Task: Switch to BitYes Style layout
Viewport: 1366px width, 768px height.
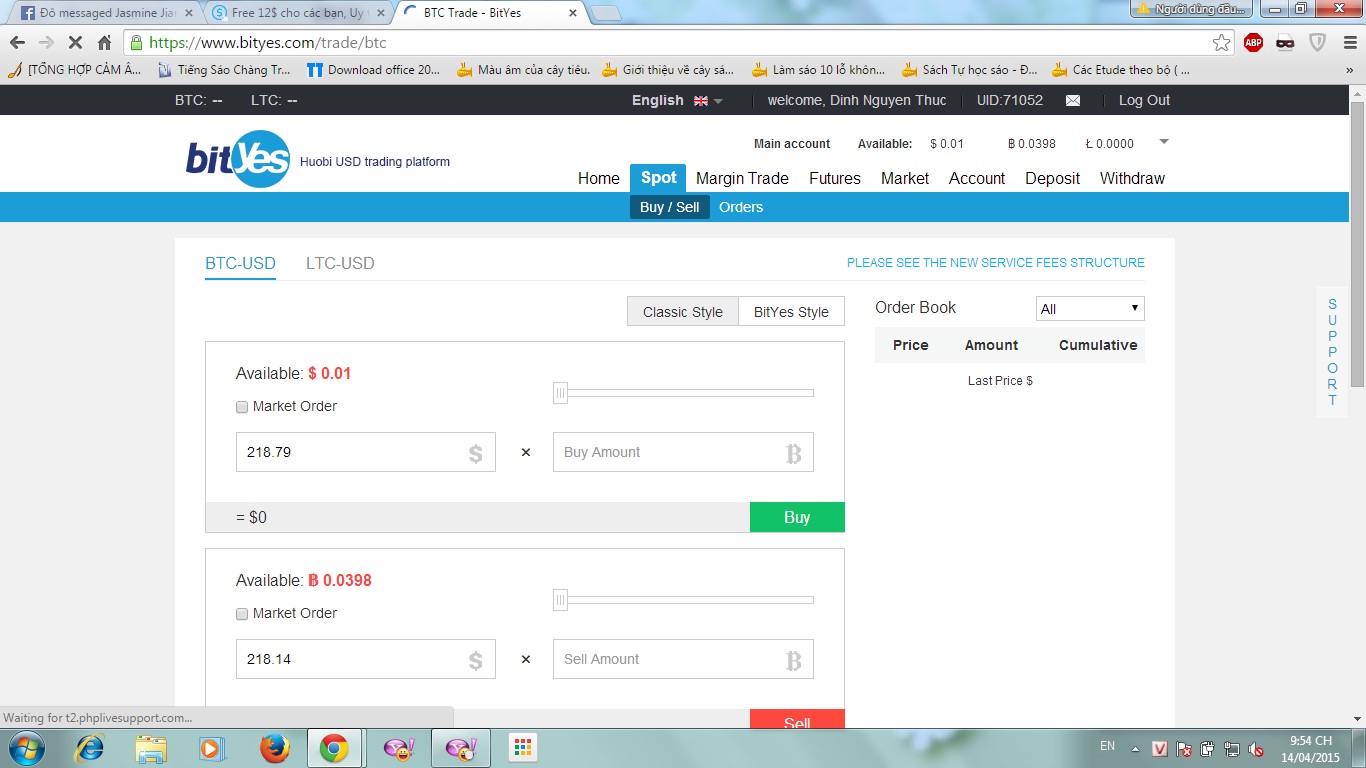Action: [791, 312]
